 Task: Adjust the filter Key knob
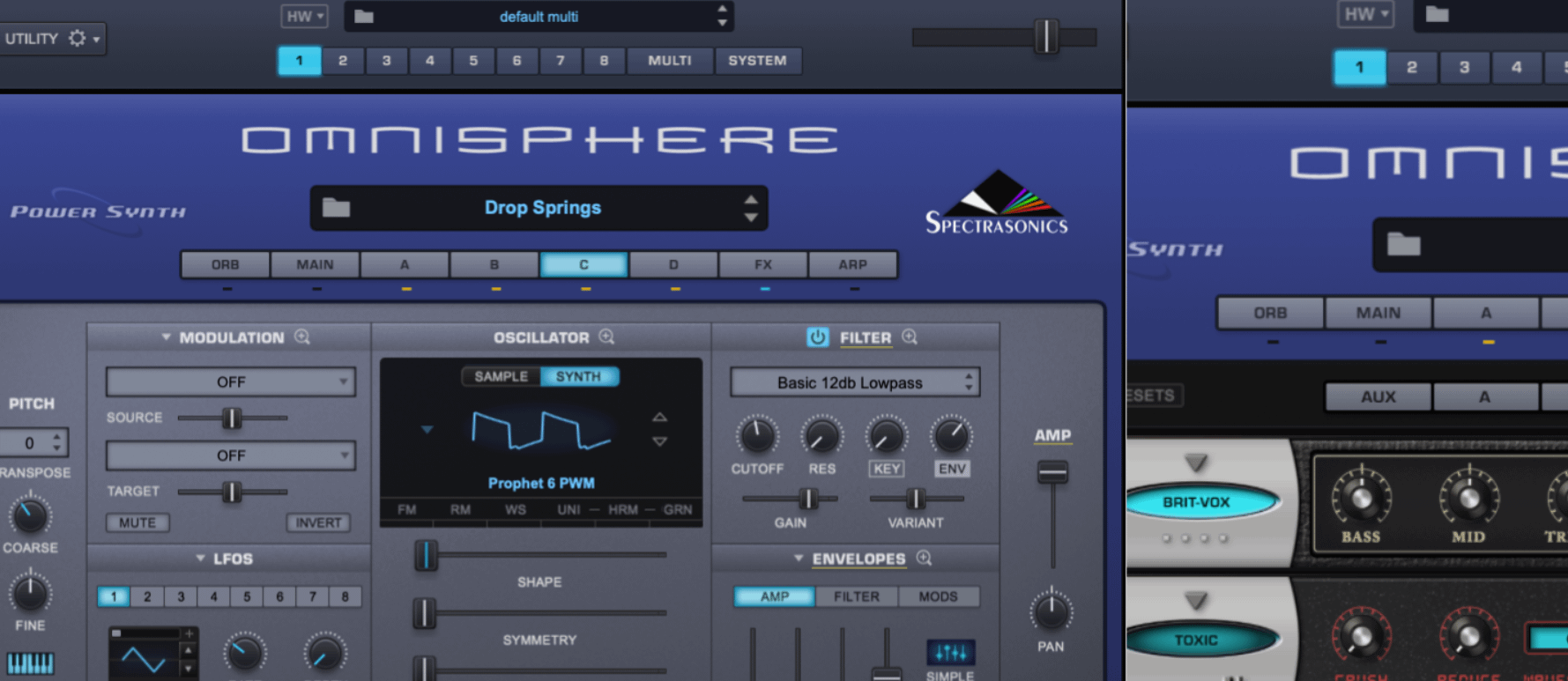click(x=886, y=435)
